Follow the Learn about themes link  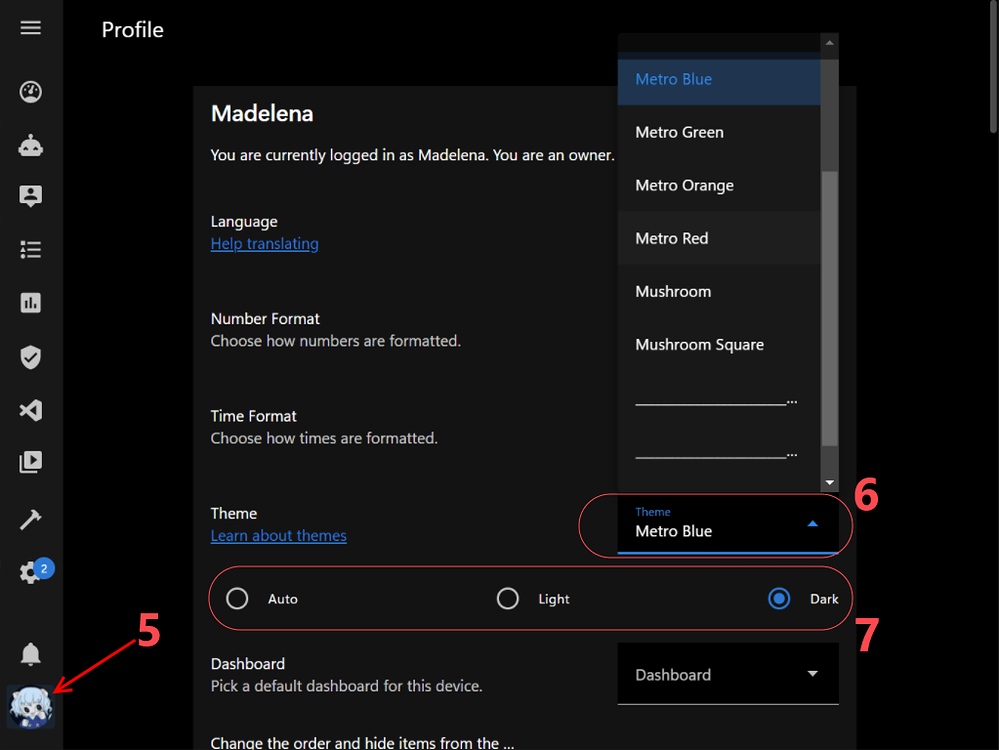click(x=279, y=536)
